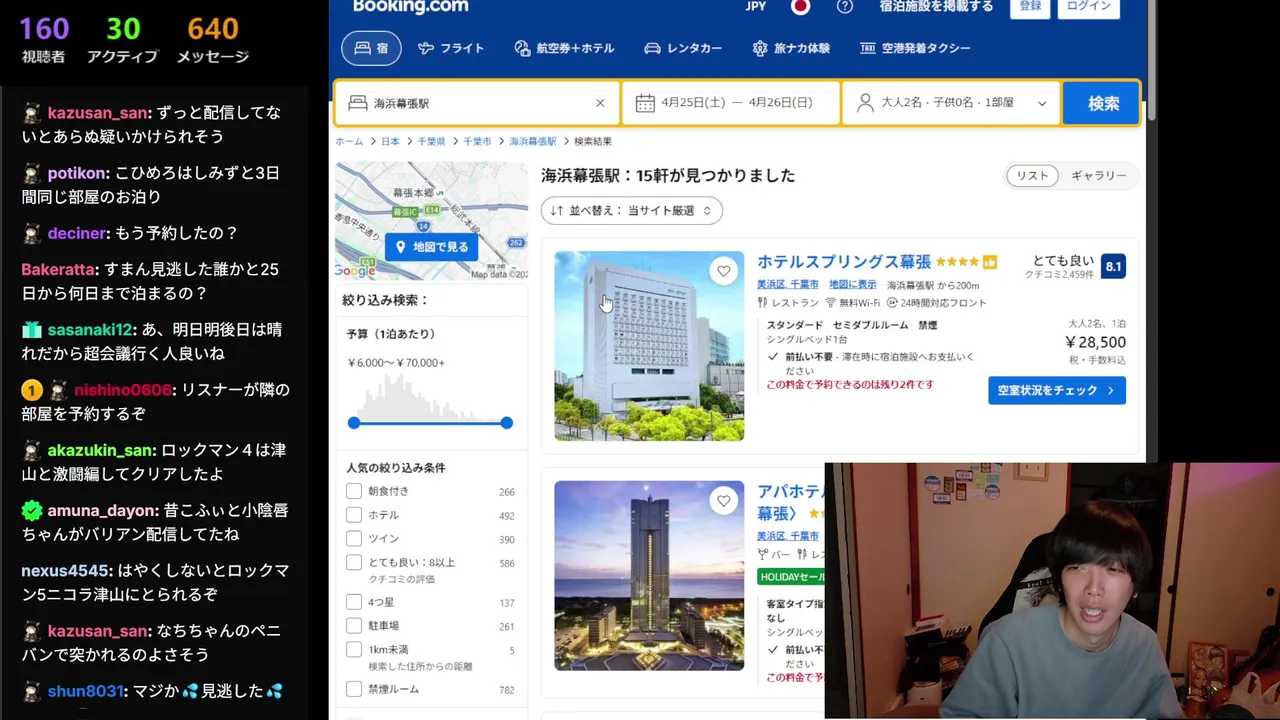Open the レンタカー car rental tab
Image resolution: width=1280 pixels, height=720 pixels.
(683, 48)
